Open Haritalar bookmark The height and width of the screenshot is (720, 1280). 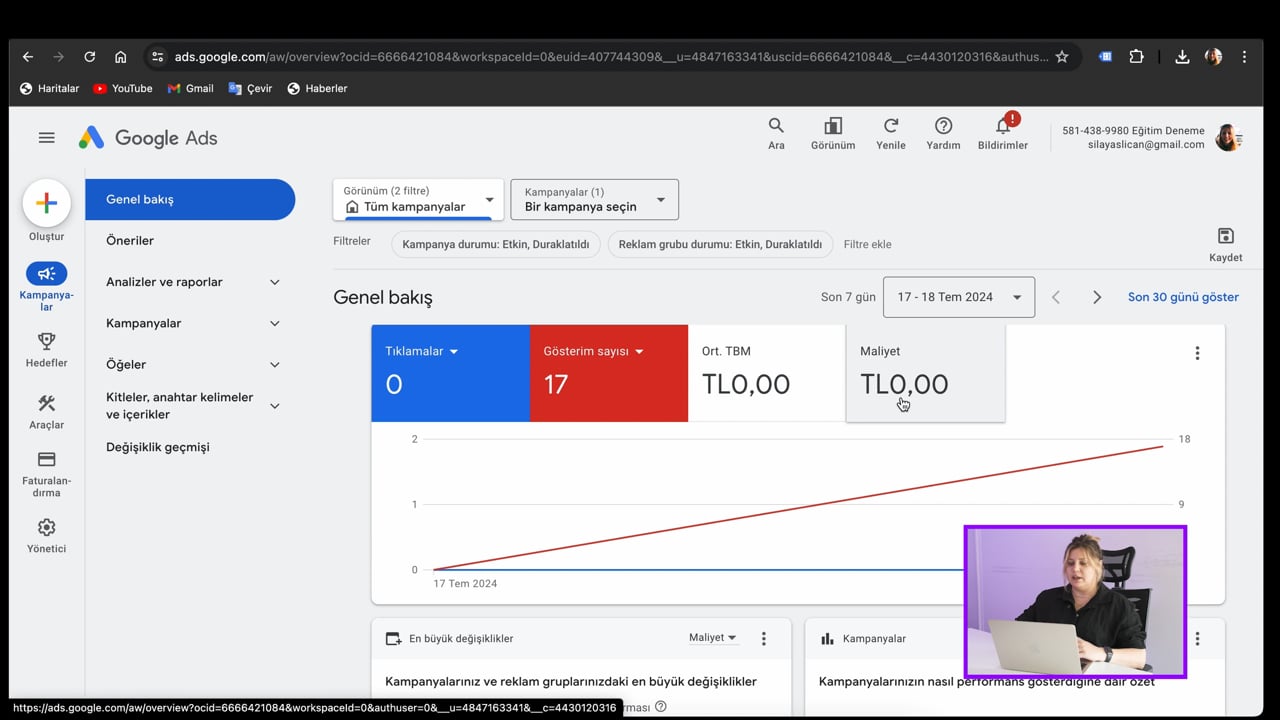(49, 88)
